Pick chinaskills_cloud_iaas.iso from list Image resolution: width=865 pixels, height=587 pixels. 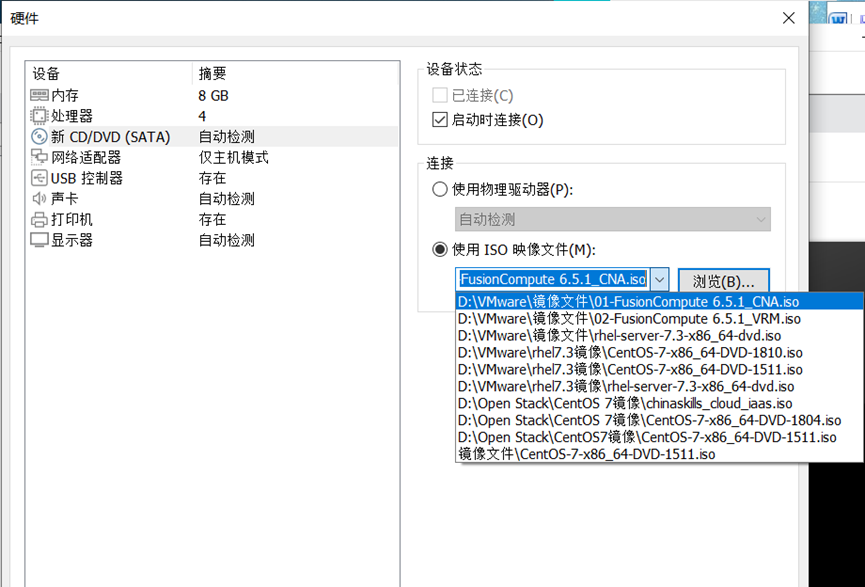[x=659, y=403]
